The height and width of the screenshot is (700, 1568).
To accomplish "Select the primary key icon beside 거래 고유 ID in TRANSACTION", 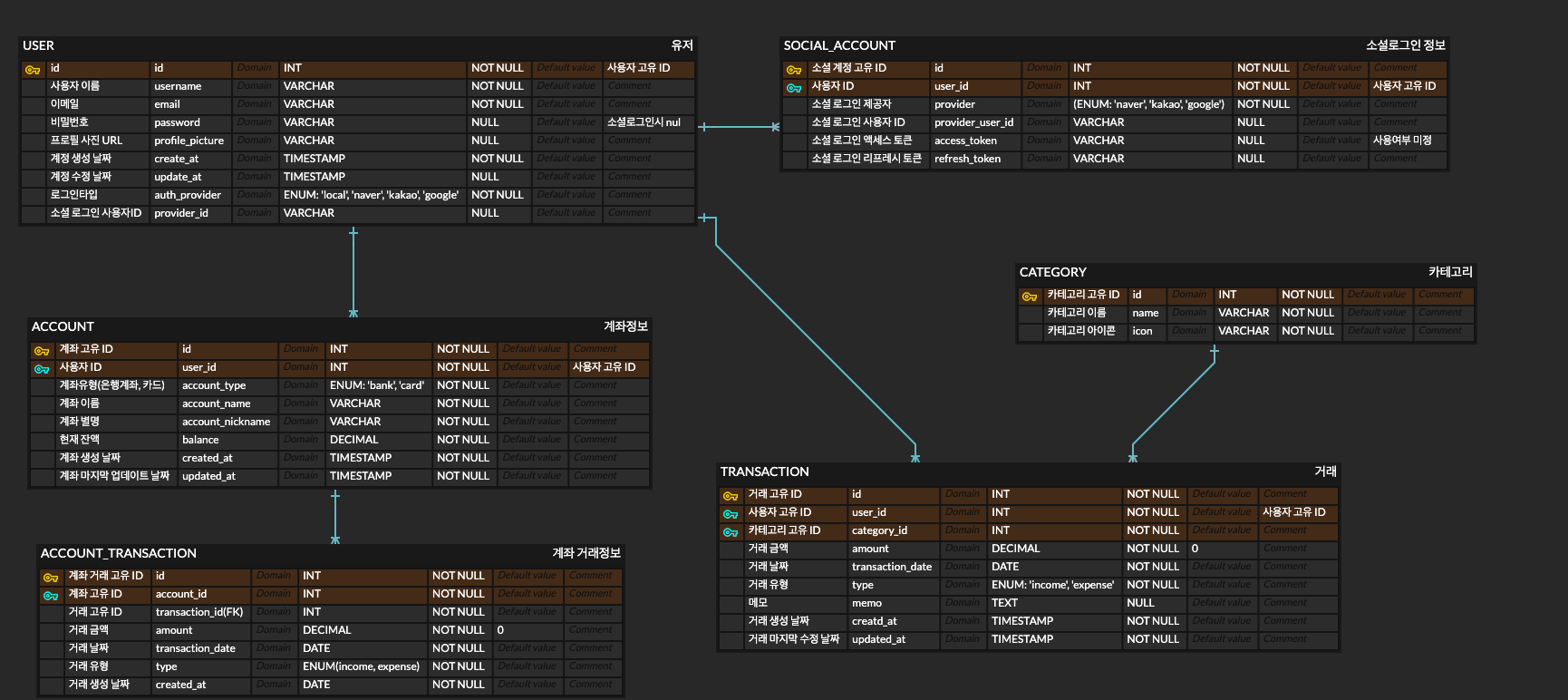I will click(731, 495).
